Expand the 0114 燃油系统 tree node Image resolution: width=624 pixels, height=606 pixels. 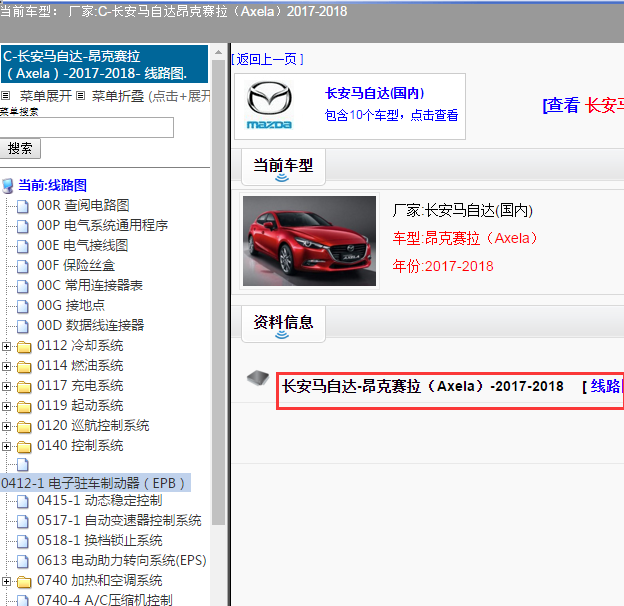(6, 366)
